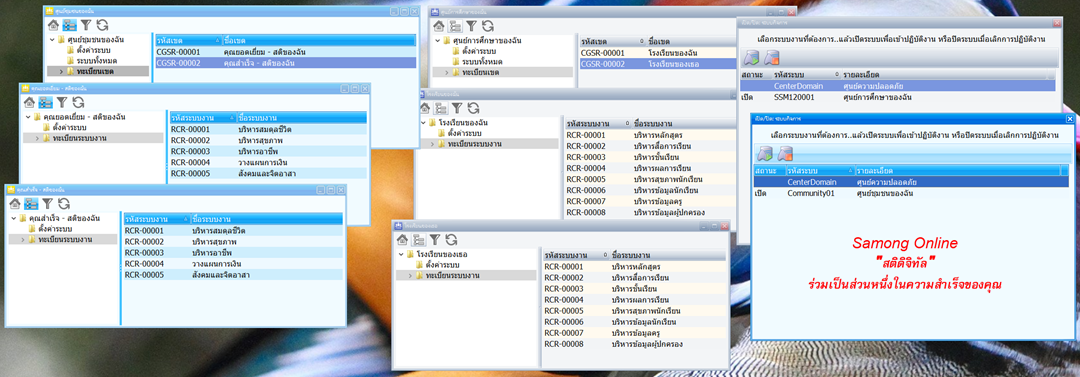This screenshot has height=377, width=1080.
Task: Expand ทะเบียนเขต node in ศูนย์การศึกษาของฉัน window
Action: (x=446, y=72)
